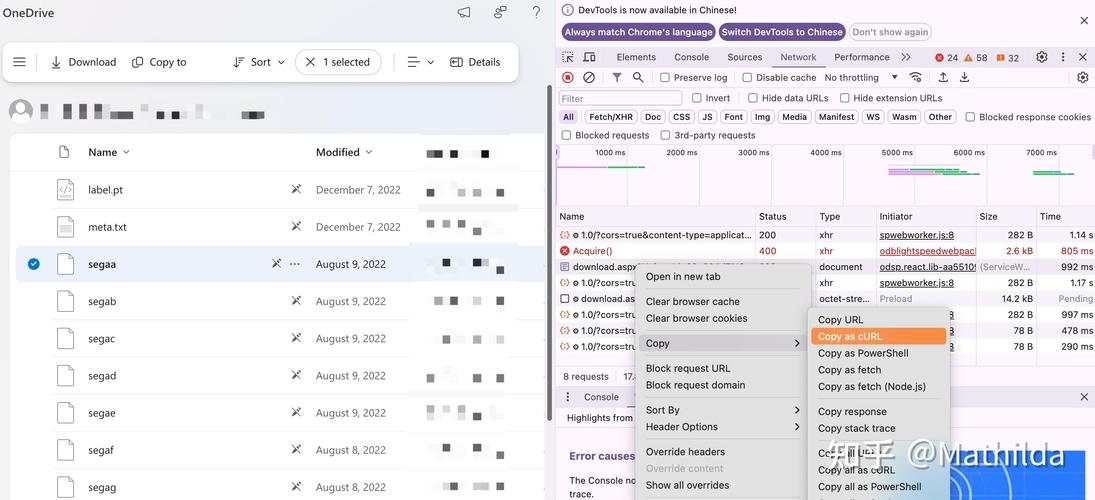Select the Fetch/XHR filter chip
Image resolution: width=1095 pixels, height=500 pixels.
pyautogui.click(x=610, y=117)
